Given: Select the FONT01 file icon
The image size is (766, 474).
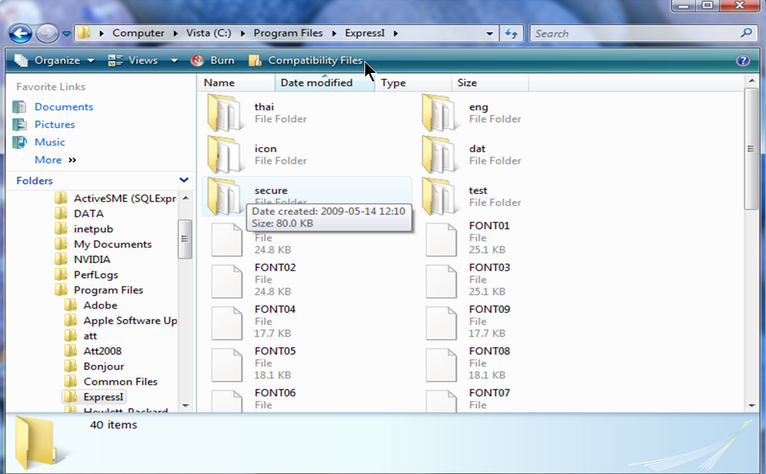Looking at the screenshot, I should (x=441, y=239).
